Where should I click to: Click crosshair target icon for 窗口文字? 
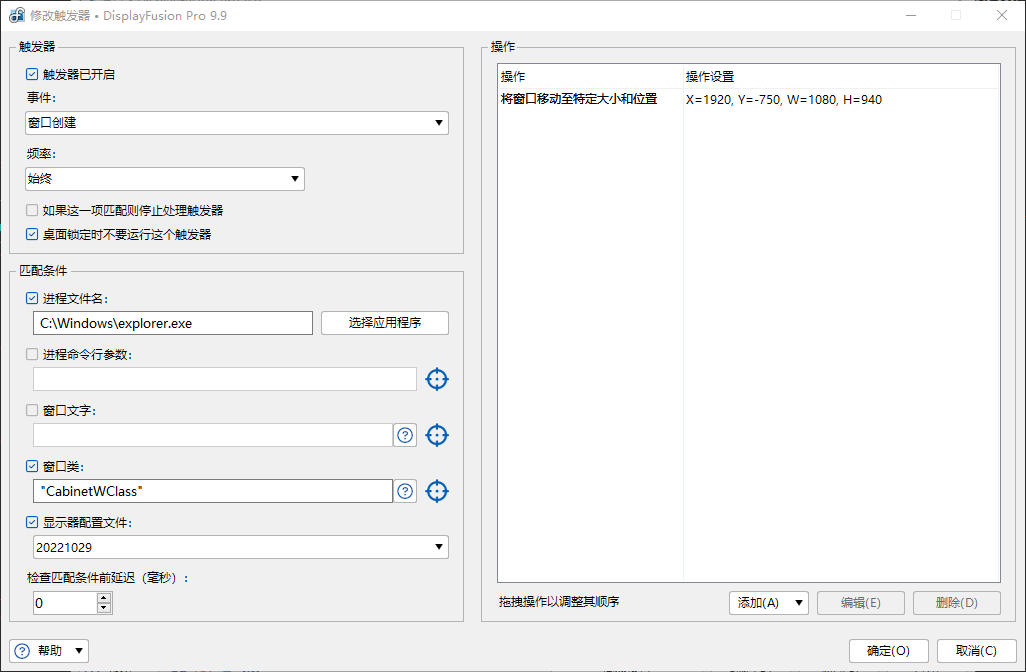tap(437, 435)
